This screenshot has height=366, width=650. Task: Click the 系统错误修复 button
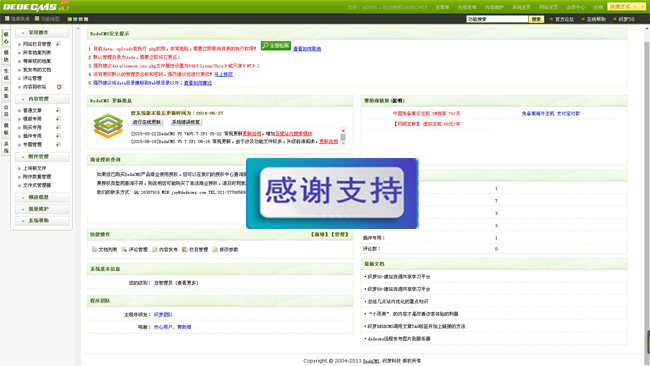pos(186,122)
